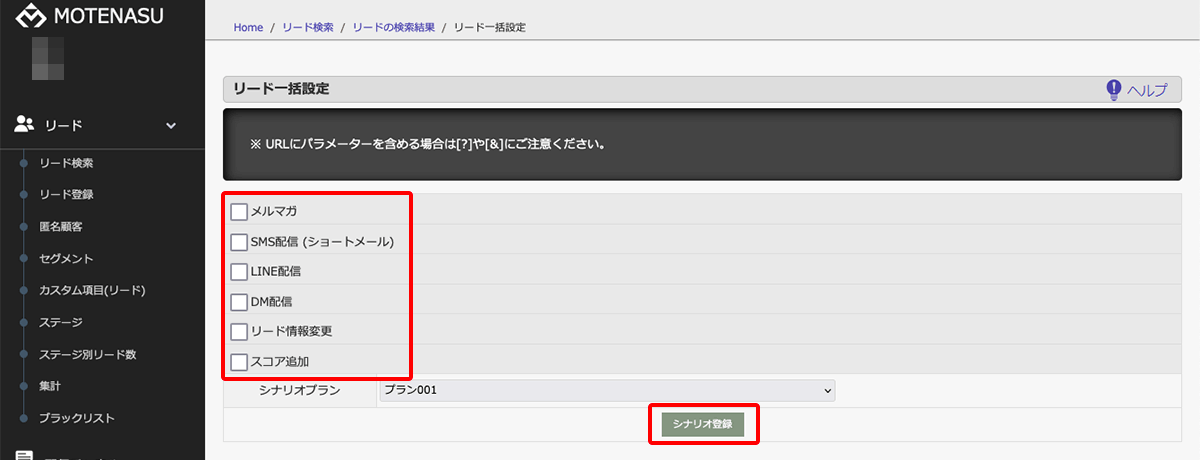1200x460 pixels.
Task: Click the help exclamation lightbulb icon
Action: 1113,90
